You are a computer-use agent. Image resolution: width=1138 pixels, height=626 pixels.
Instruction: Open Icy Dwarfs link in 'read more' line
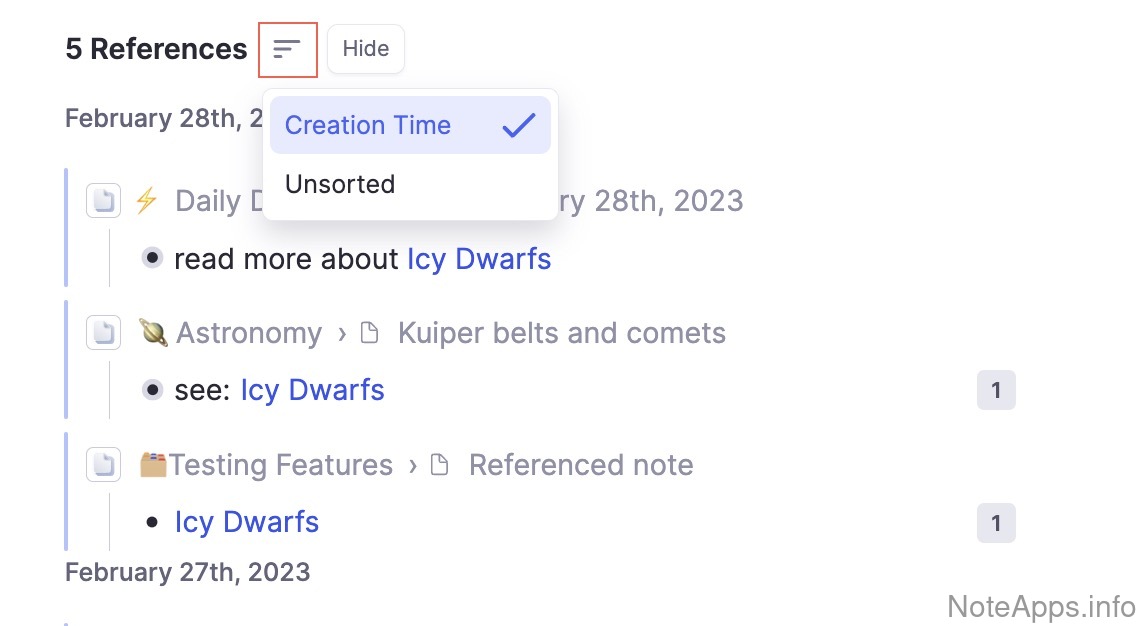478,259
